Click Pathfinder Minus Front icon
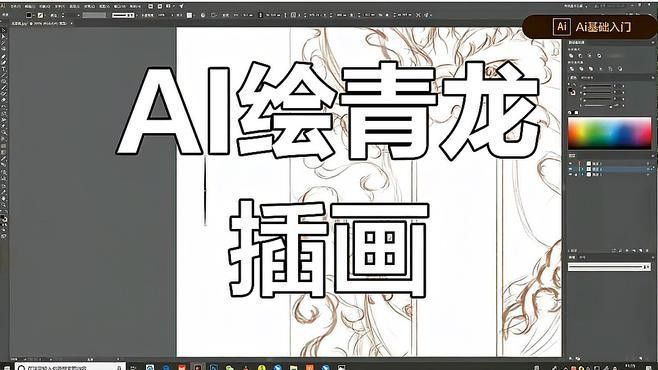 pos(580,56)
